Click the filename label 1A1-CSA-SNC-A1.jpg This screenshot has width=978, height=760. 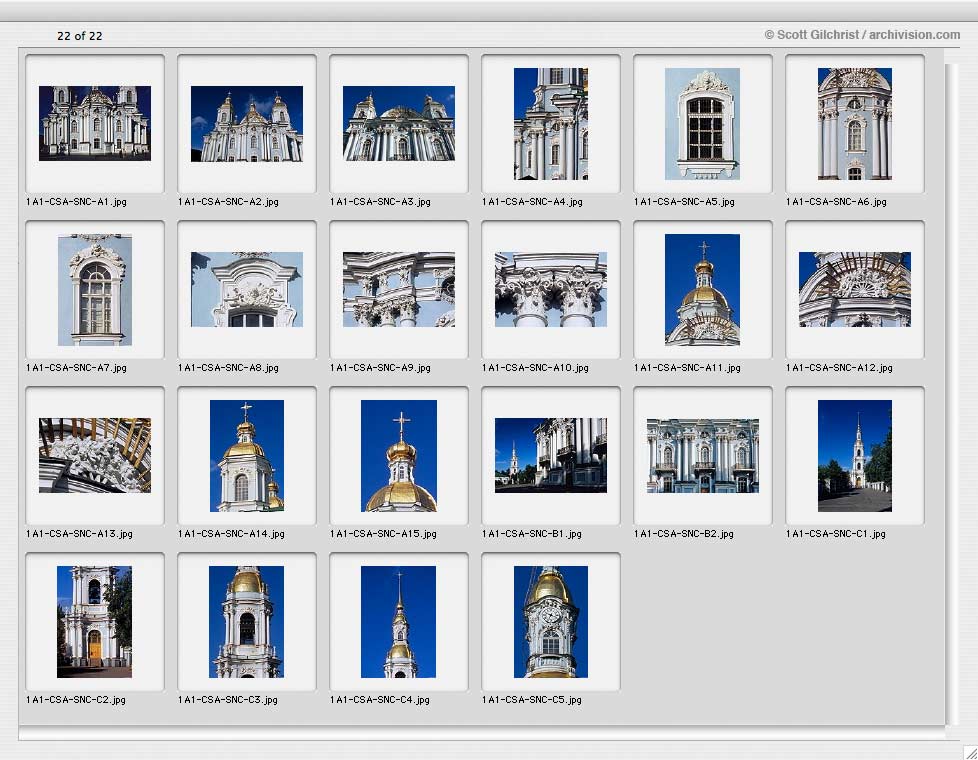[76, 202]
